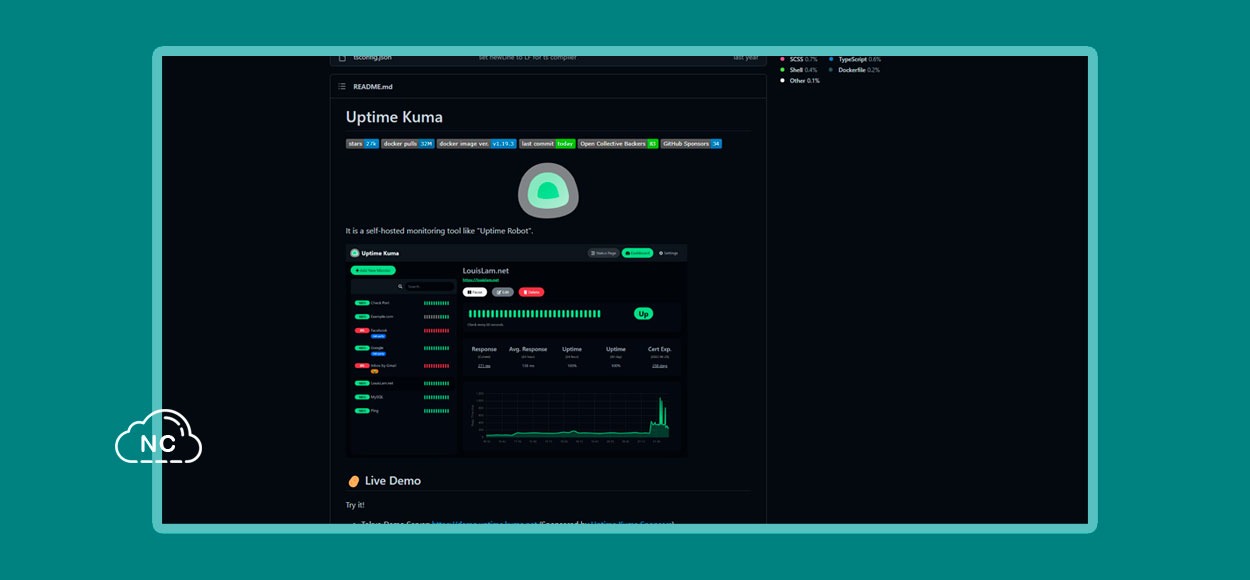Click the "Try it!" text
This screenshot has height=580, width=1250.
(355, 505)
